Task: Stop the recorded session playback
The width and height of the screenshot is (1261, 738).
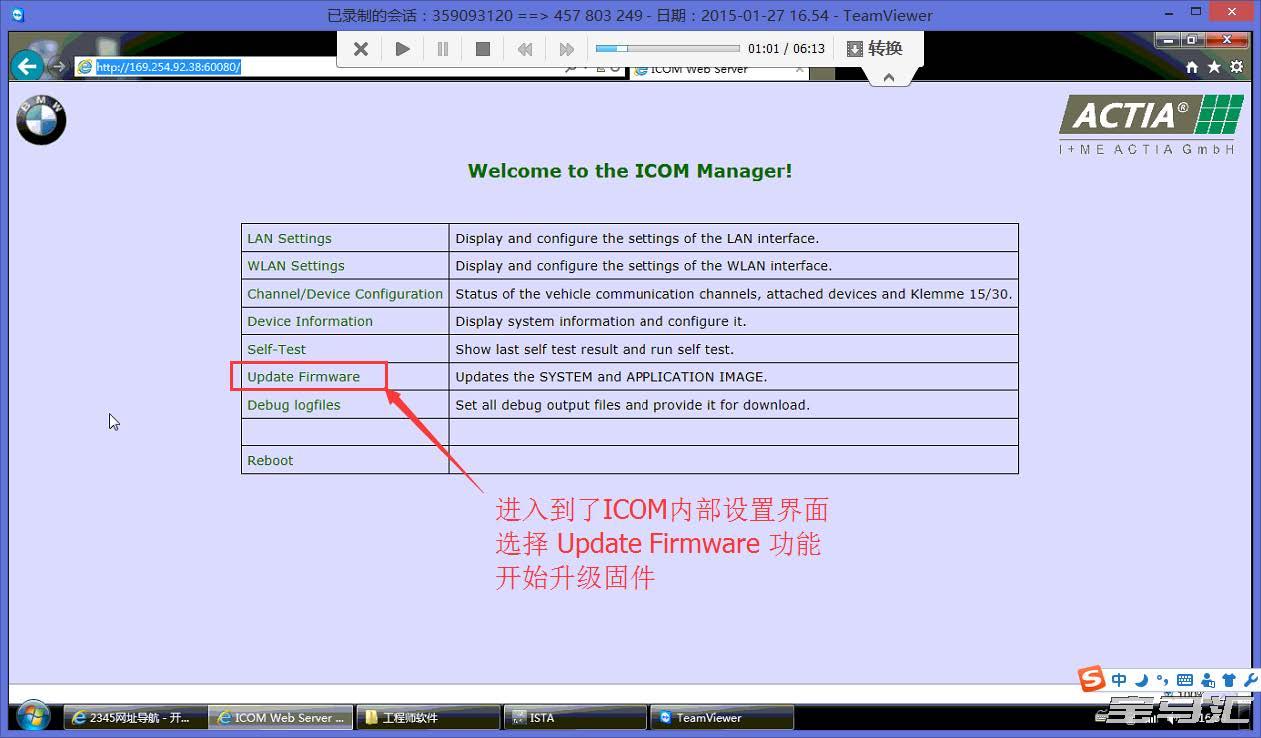Action: (x=483, y=49)
